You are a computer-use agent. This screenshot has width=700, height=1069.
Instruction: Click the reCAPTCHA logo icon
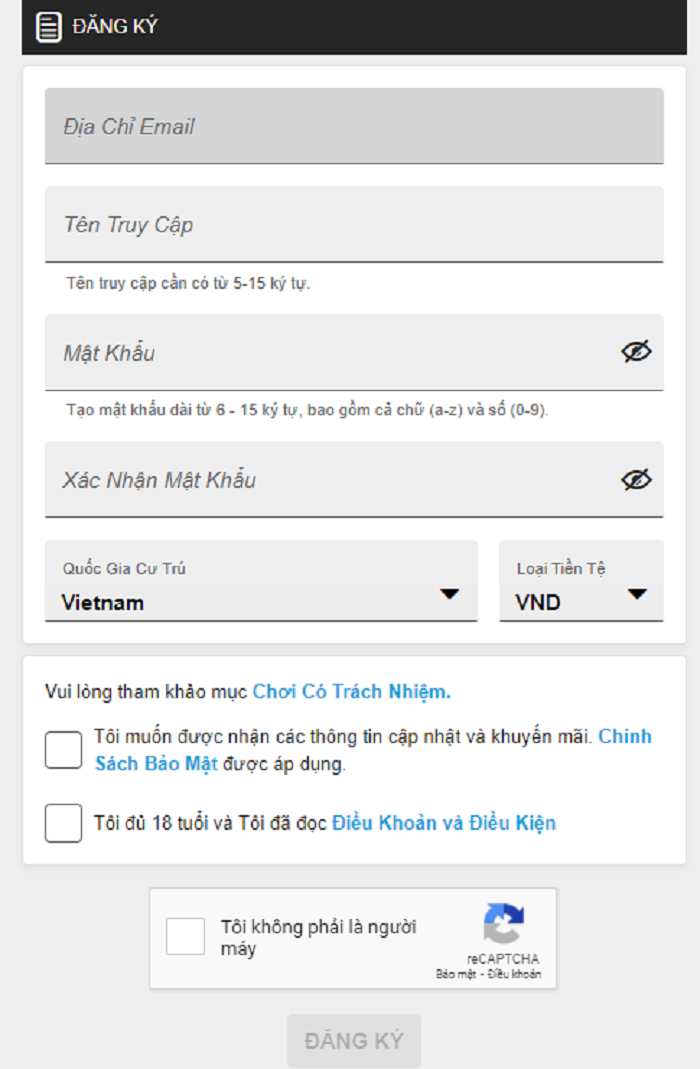pyautogui.click(x=503, y=925)
